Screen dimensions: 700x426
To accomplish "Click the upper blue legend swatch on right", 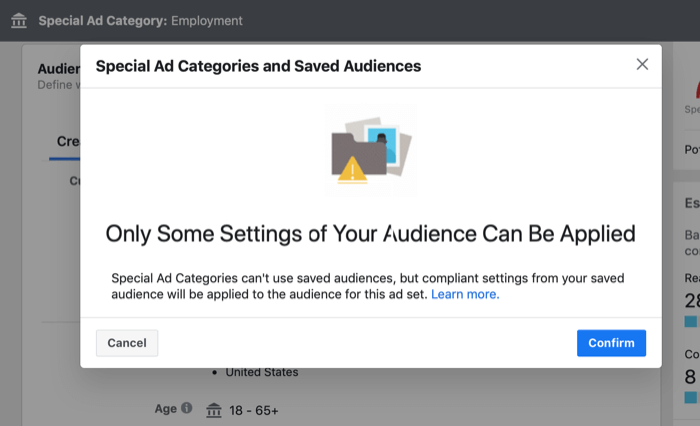I will (x=690, y=321).
